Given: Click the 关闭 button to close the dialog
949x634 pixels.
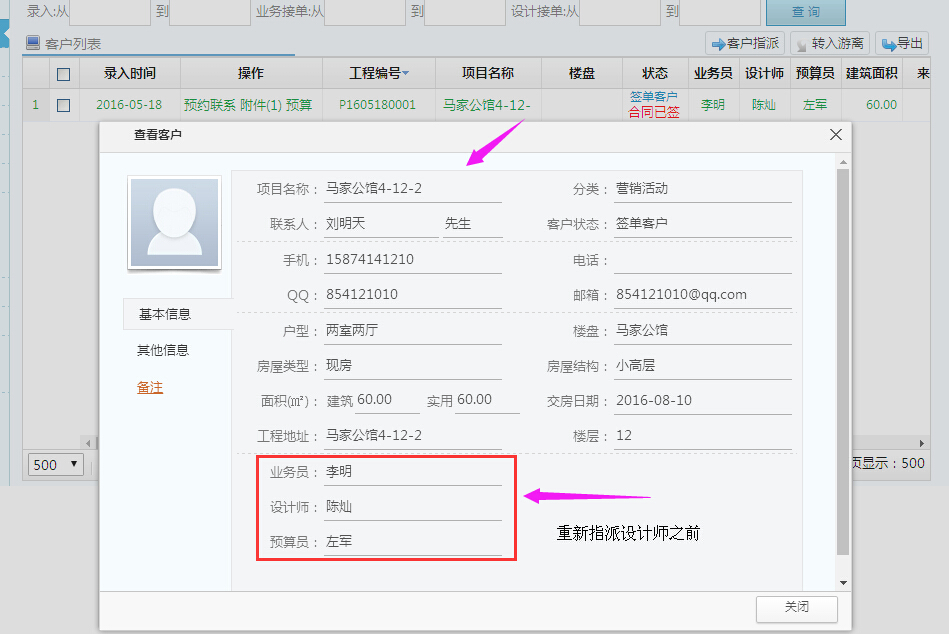Looking at the screenshot, I should point(796,609).
